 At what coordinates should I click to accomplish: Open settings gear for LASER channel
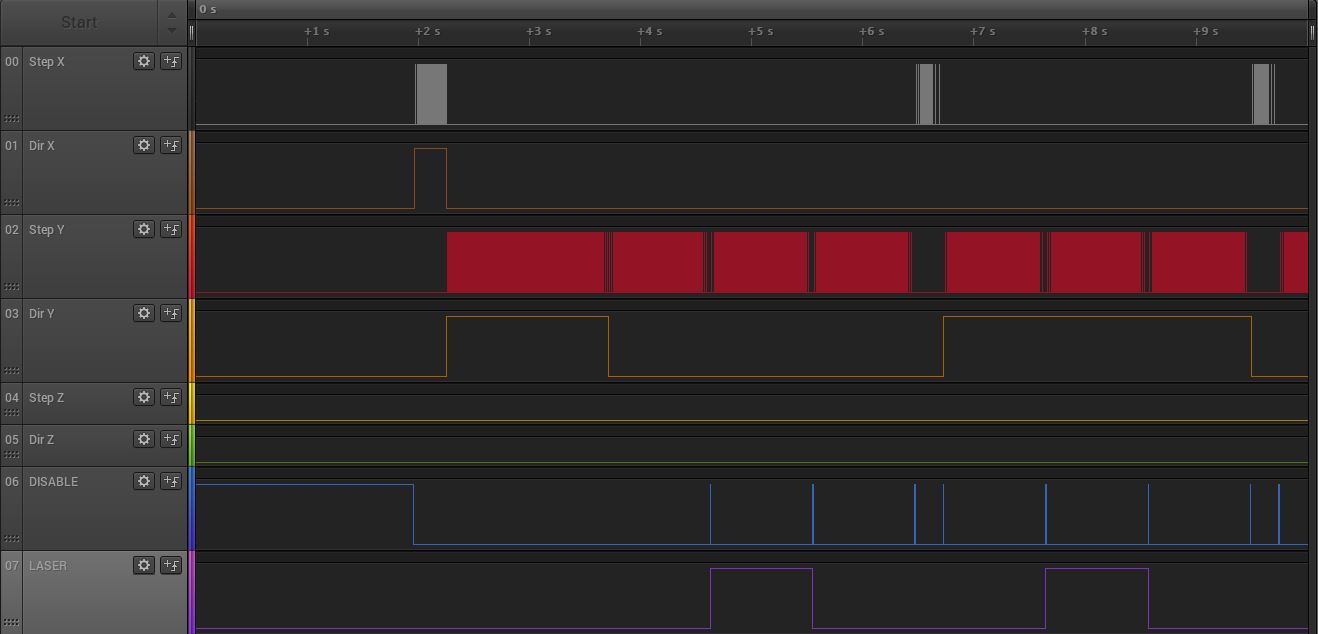[x=144, y=565]
